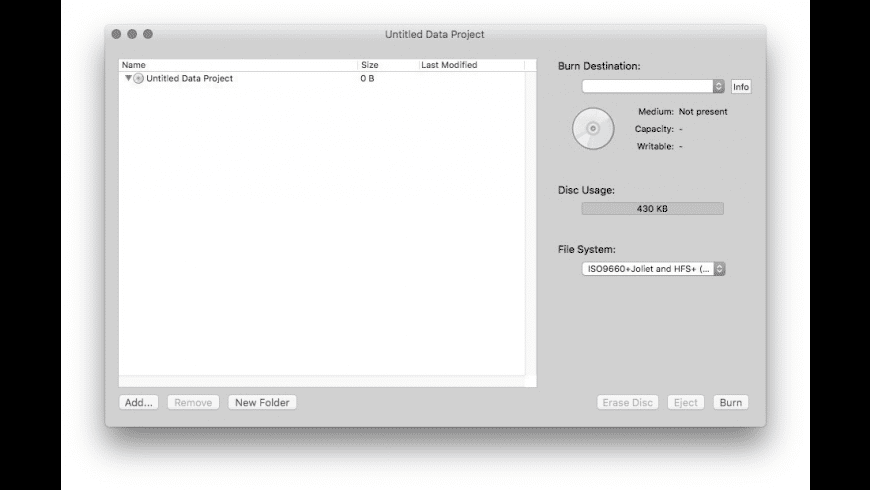Select the Untitled Data Project row text
Image resolution: width=870 pixels, height=490 pixels.
tap(189, 78)
